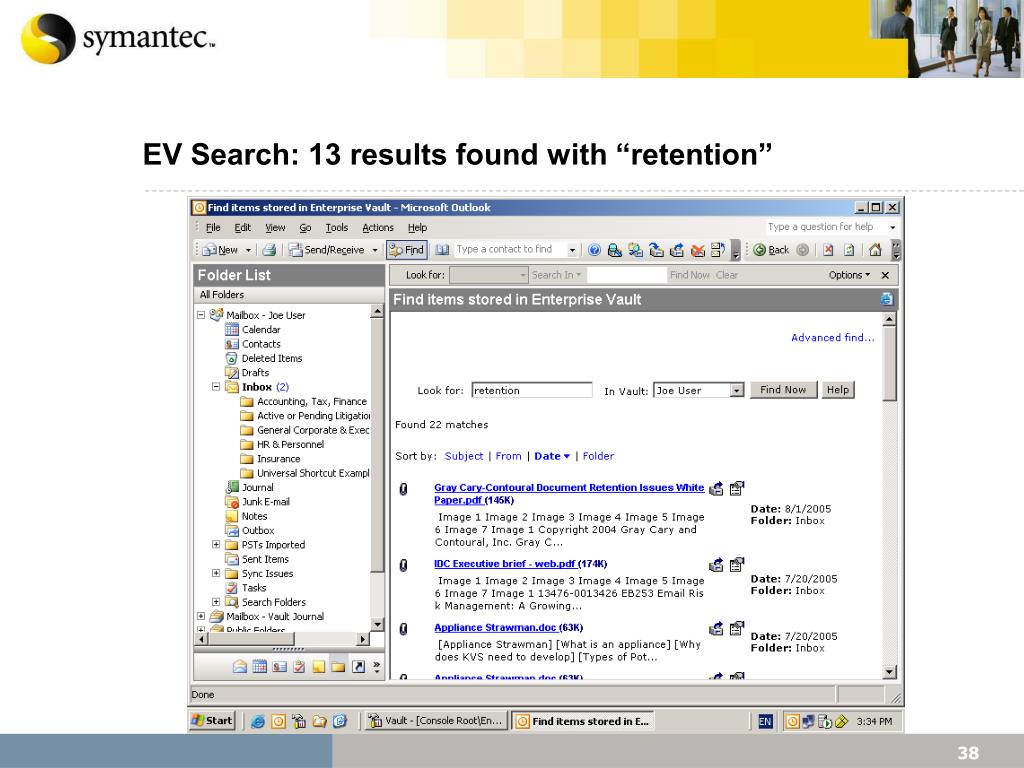Image resolution: width=1024 pixels, height=768 pixels.
Task: Sort results by From
Action: (509, 456)
